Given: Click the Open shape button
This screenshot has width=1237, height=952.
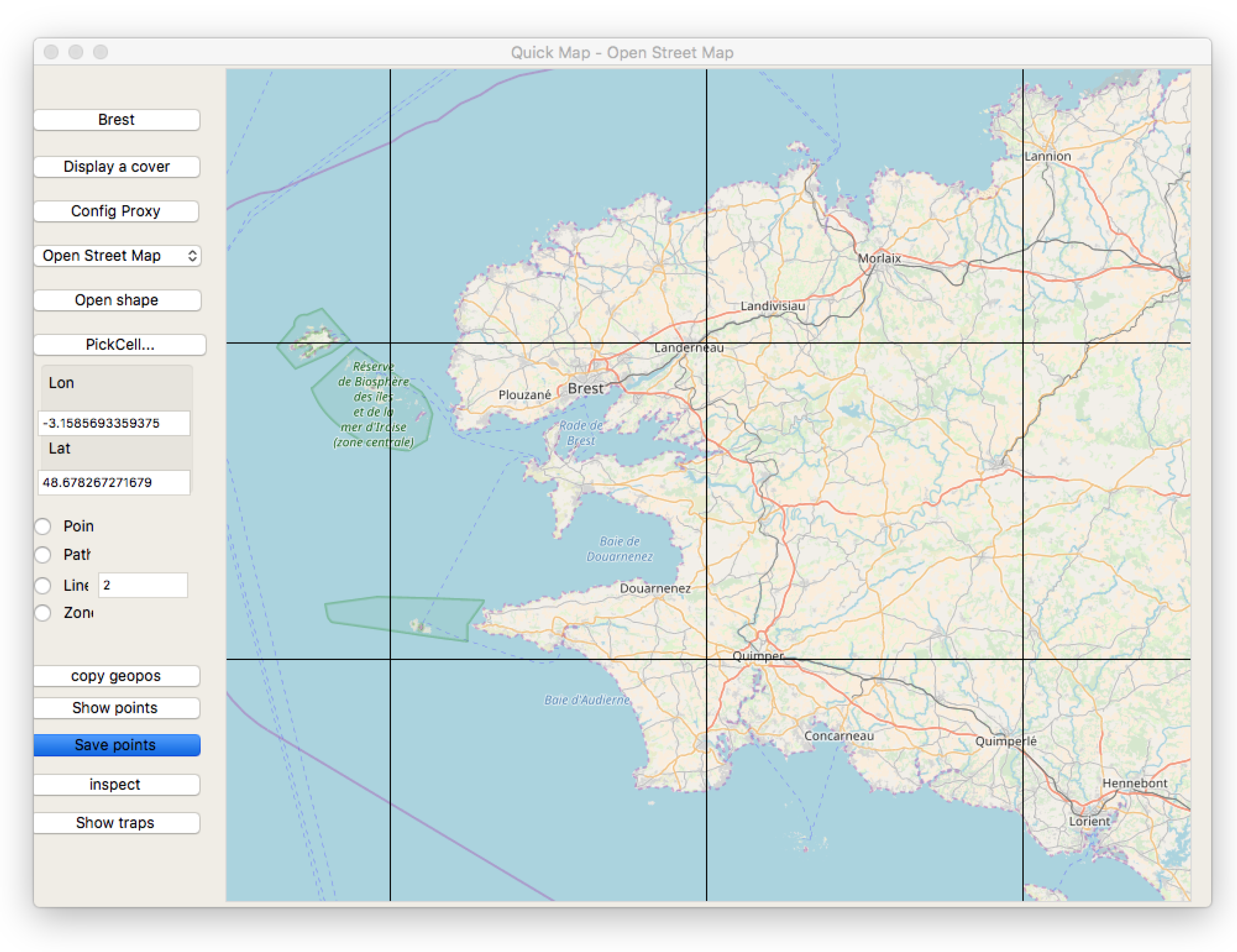Looking at the screenshot, I should point(116,300).
